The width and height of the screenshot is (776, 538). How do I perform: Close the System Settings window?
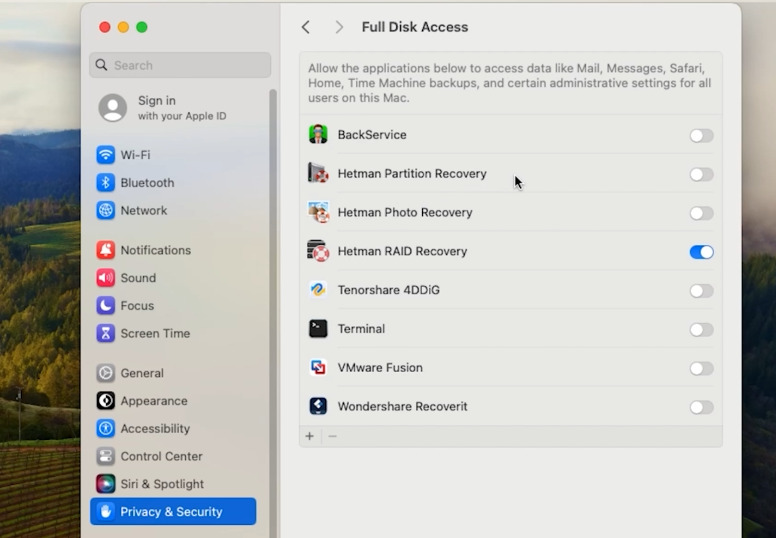point(104,27)
